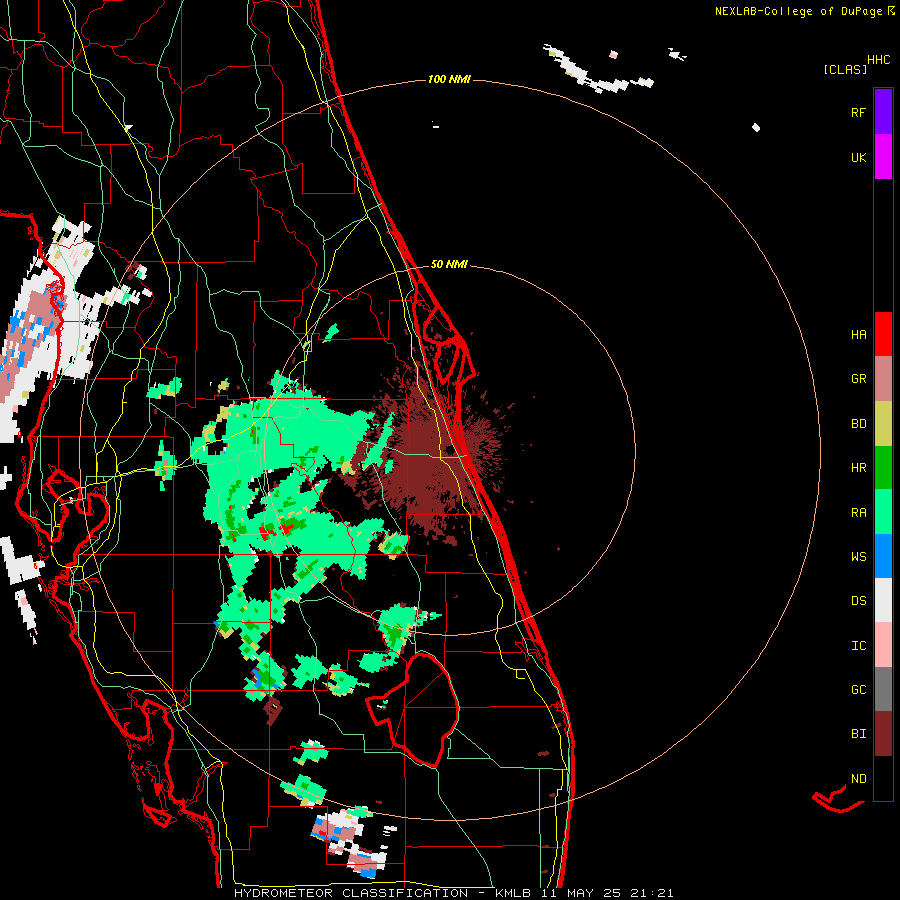Select the light pink IC legend swatch
900x900 pixels.
883,645
